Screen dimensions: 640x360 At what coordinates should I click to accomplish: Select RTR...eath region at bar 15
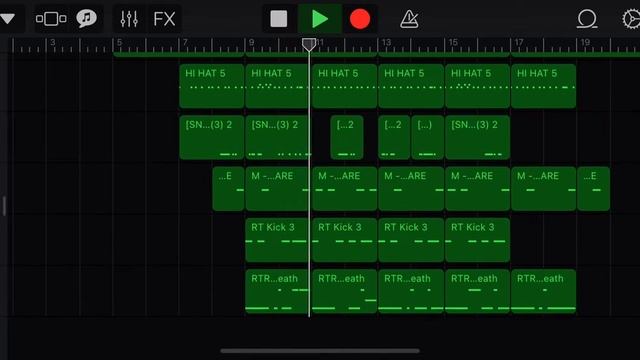[478, 291]
